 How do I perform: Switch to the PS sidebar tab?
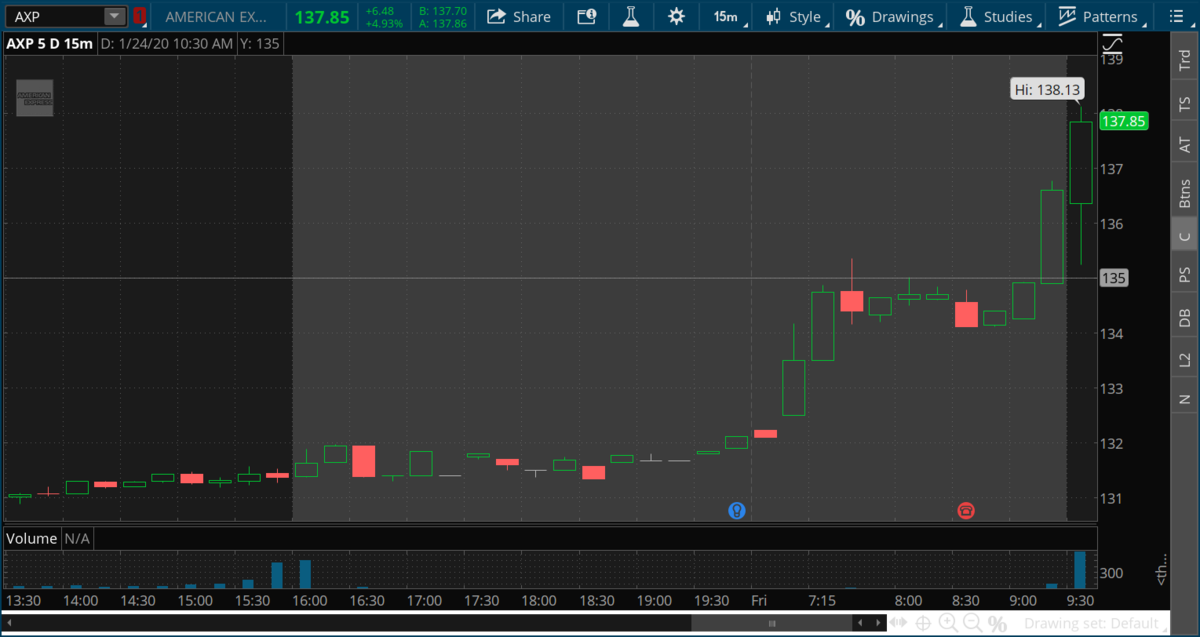pyautogui.click(x=1185, y=274)
